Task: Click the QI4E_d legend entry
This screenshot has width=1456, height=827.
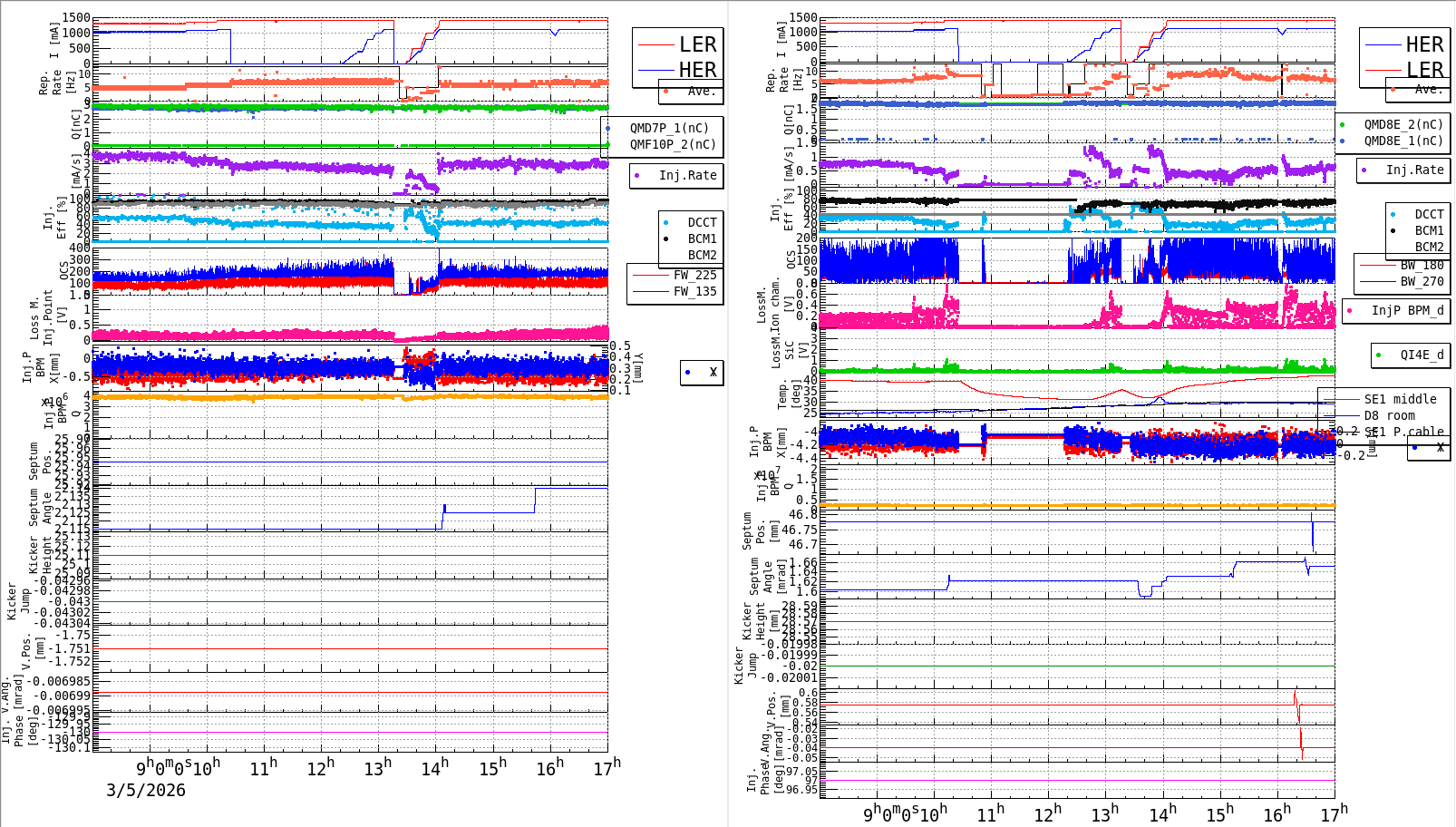Action: click(x=1410, y=355)
